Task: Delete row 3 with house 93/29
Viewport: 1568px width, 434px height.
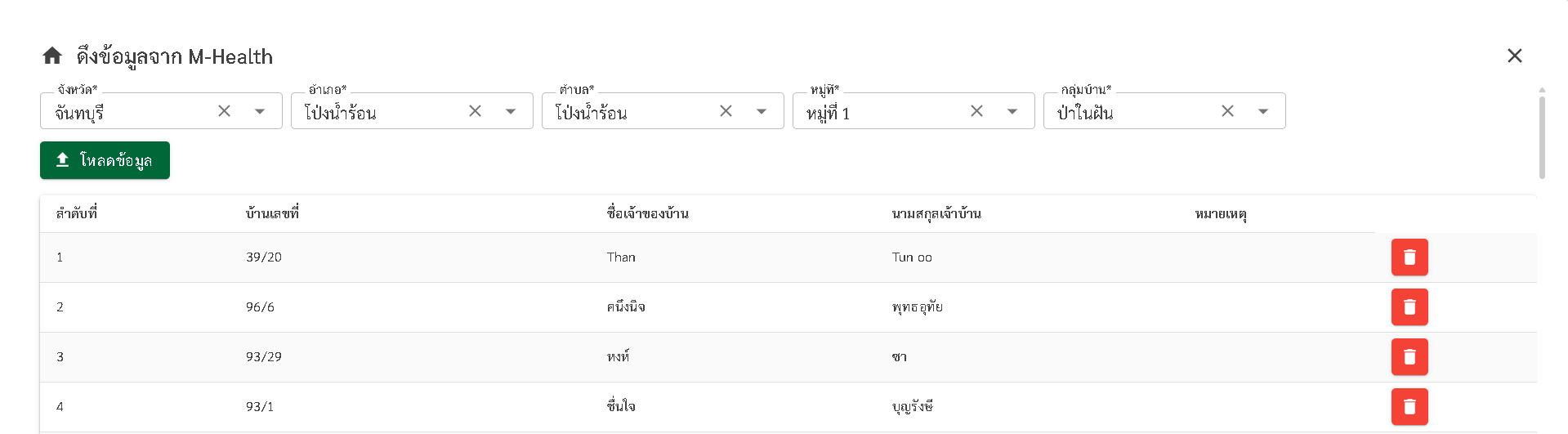Action: pos(1409,357)
